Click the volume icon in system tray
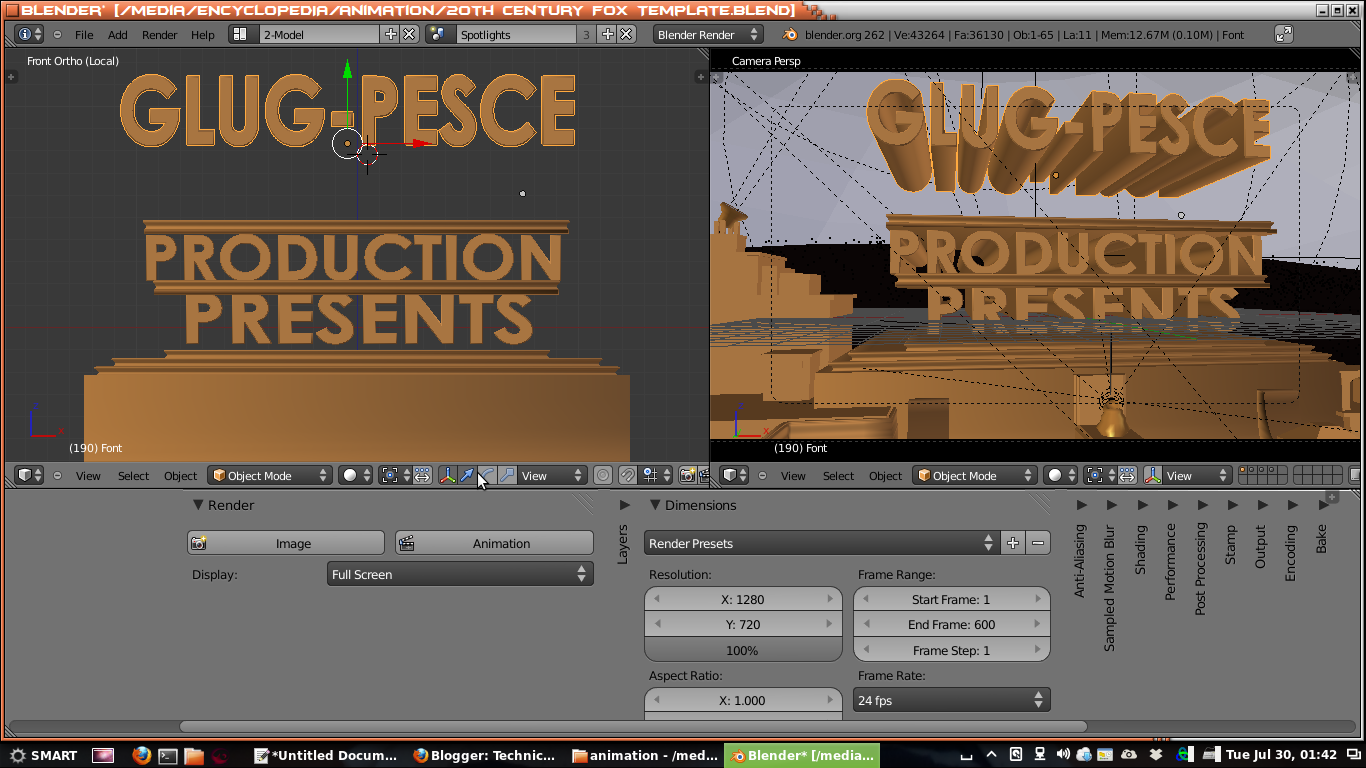 coord(1062,755)
